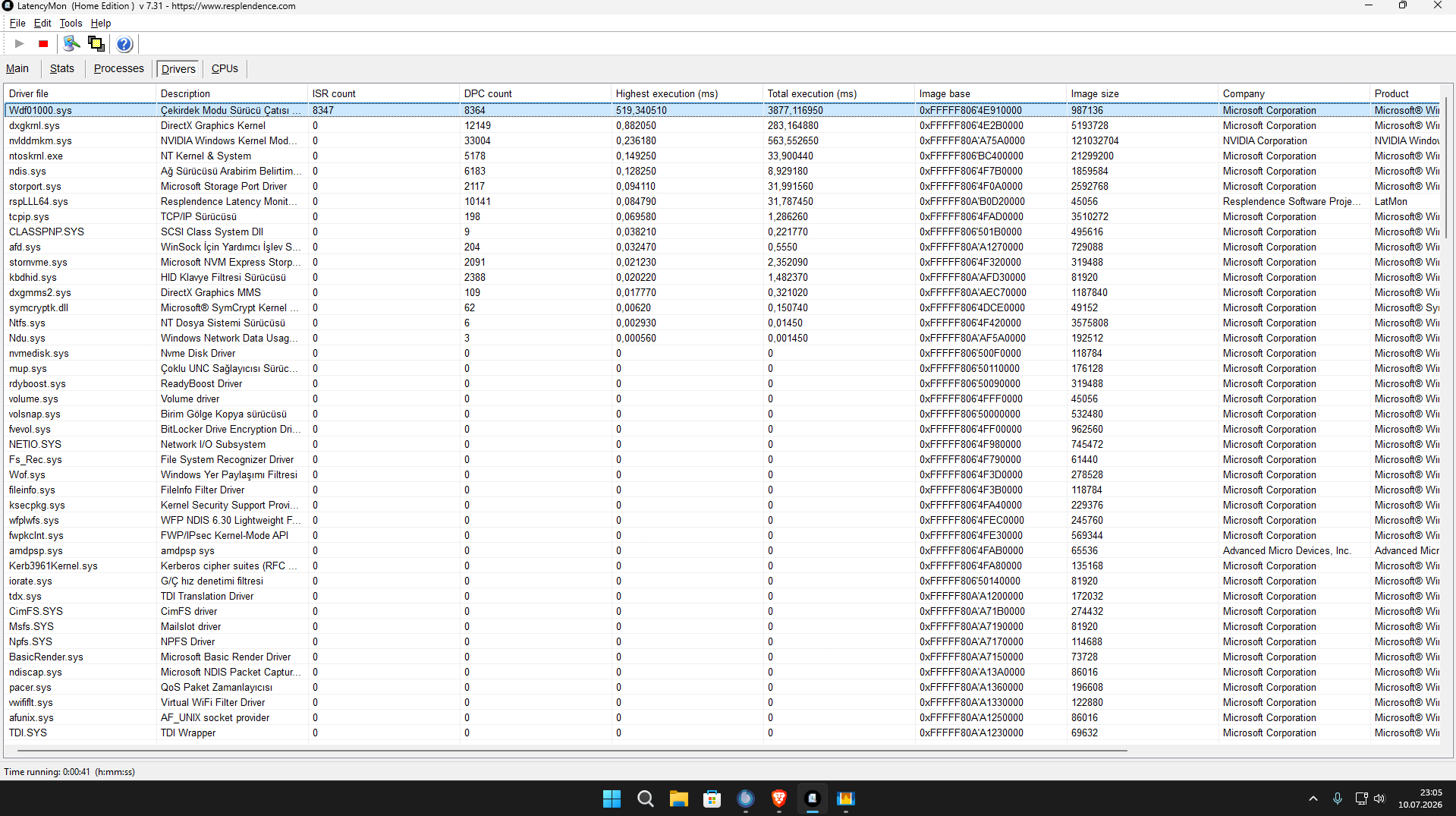
Task: Open the File menu
Action: [x=17, y=23]
